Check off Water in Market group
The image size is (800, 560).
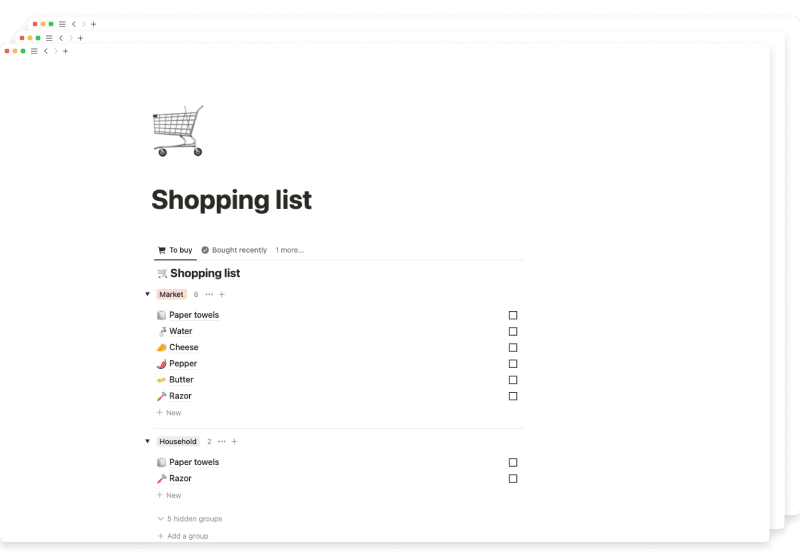click(513, 332)
